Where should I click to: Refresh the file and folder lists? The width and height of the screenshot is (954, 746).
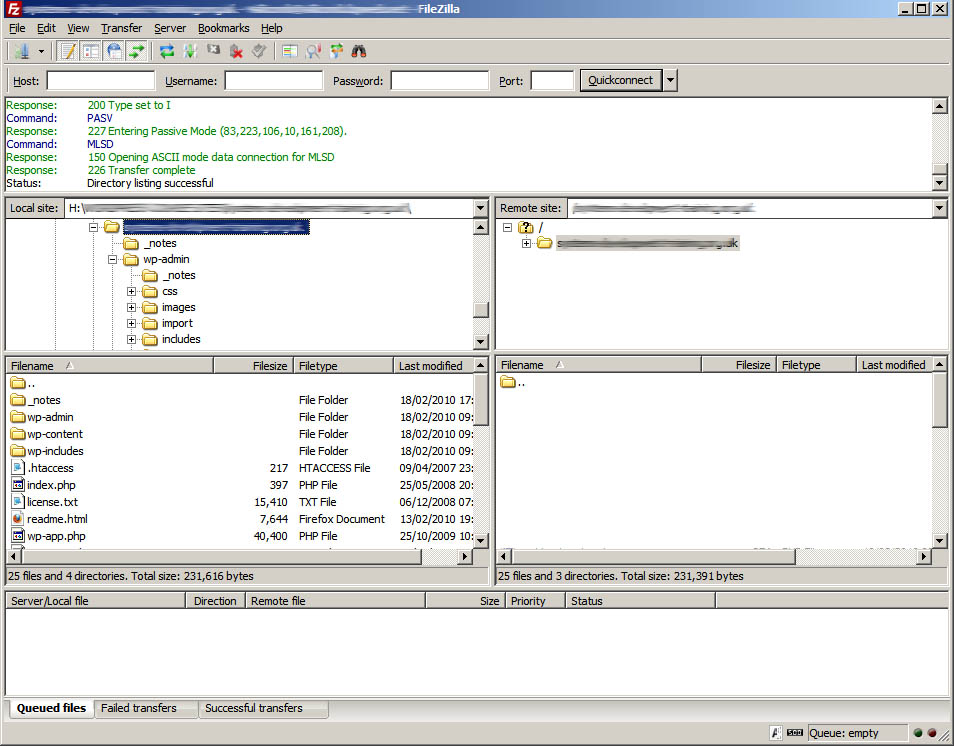(167, 52)
